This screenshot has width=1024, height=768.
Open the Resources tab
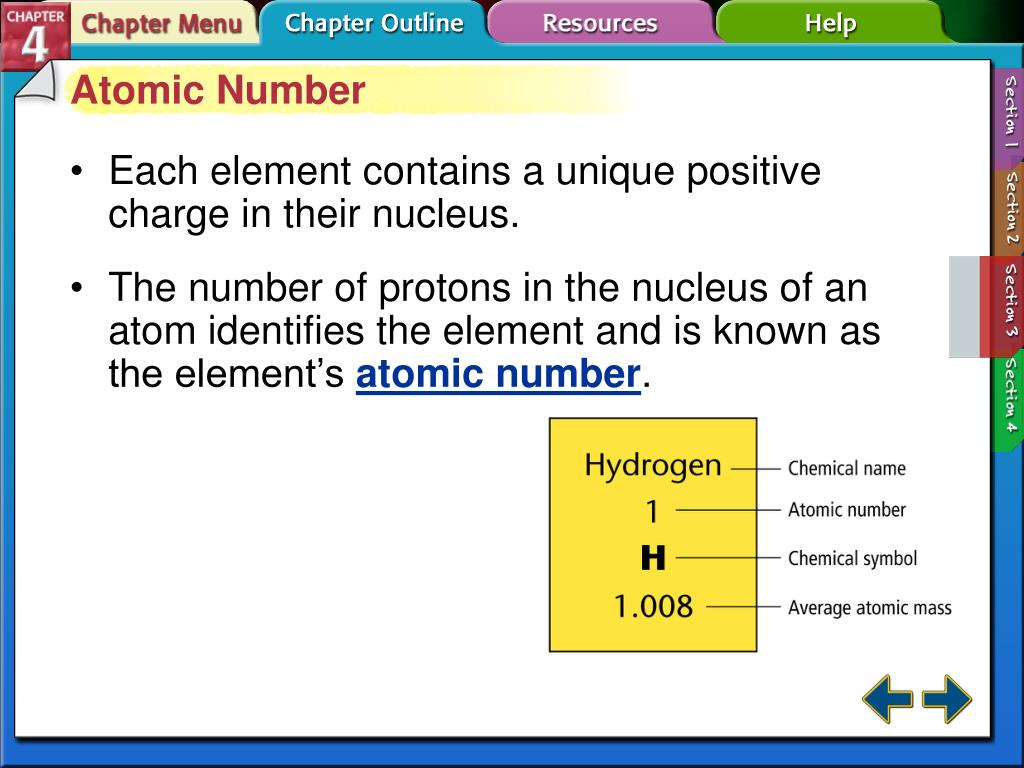[600, 23]
